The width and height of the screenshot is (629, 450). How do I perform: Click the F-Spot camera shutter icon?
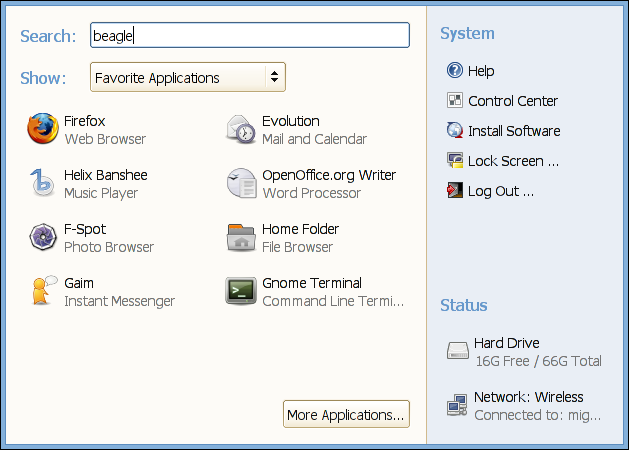click(x=43, y=237)
